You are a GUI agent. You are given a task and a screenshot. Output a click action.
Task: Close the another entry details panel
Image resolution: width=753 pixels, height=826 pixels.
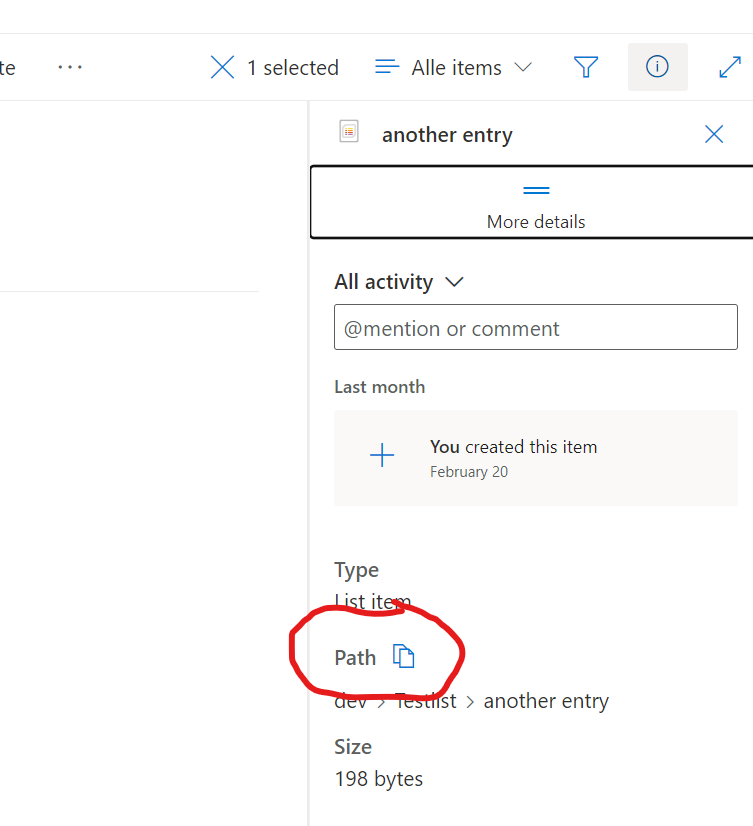pos(714,134)
